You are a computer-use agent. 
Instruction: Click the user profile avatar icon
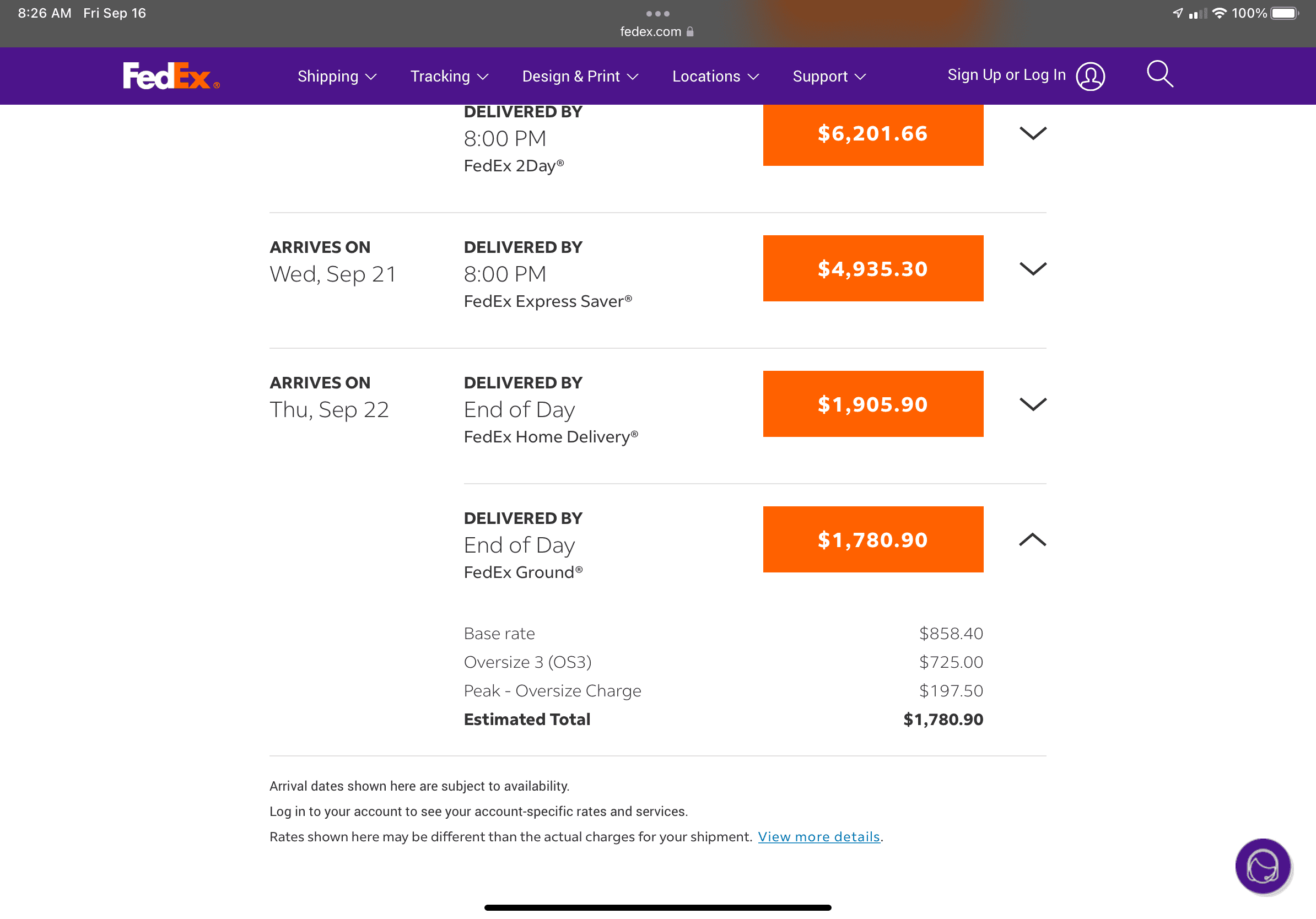1090,76
